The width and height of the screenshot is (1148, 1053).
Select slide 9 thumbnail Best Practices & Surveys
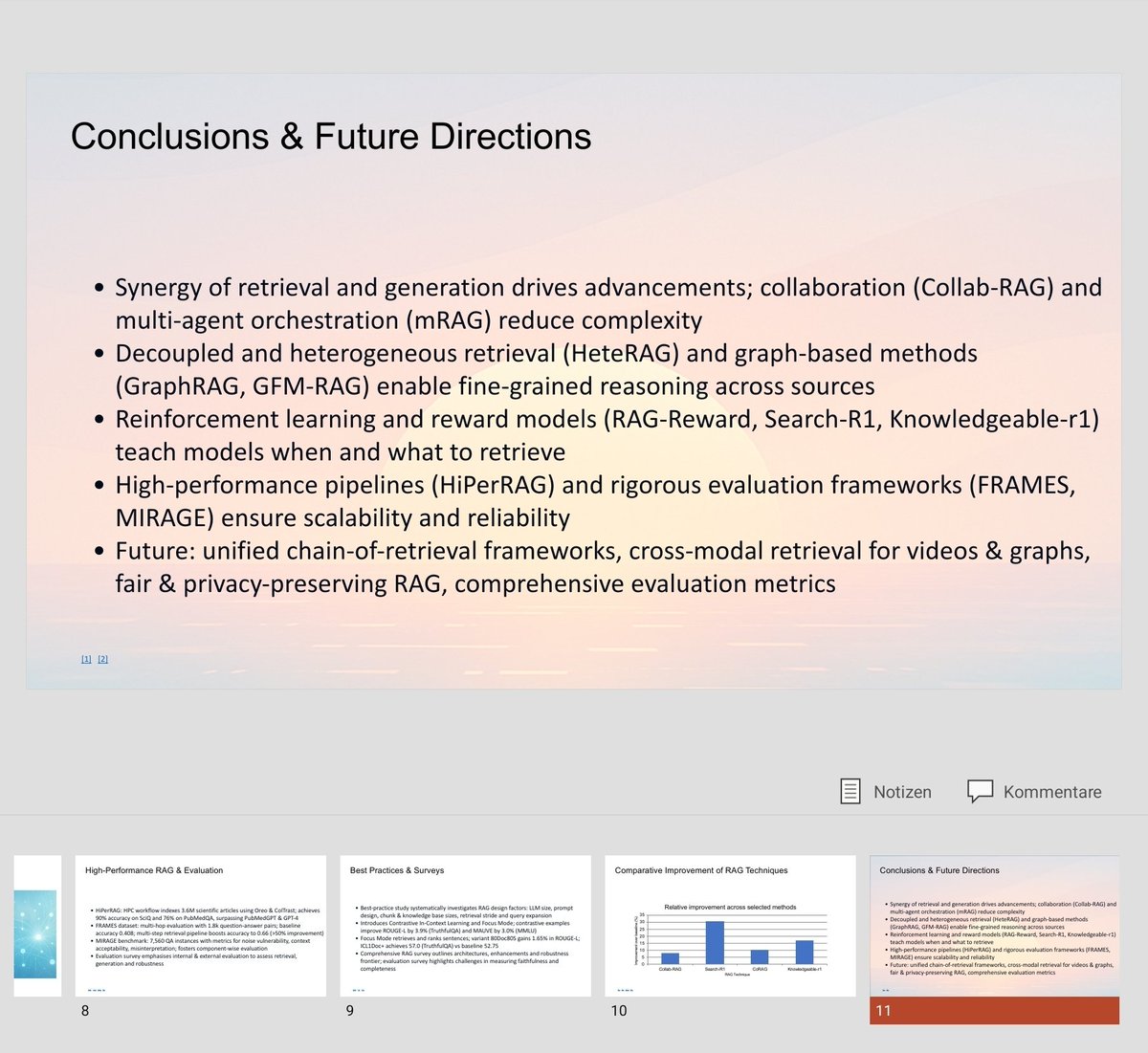(x=466, y=926)
